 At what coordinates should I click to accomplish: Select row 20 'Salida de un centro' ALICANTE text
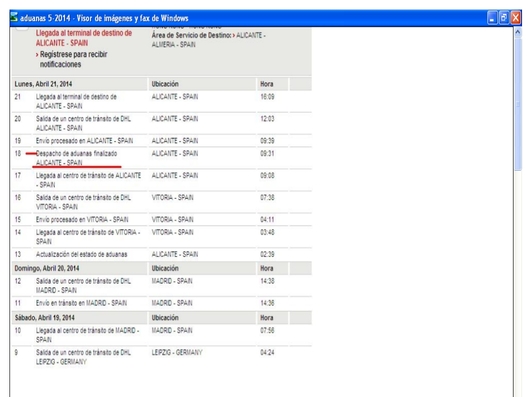[83, 123]
